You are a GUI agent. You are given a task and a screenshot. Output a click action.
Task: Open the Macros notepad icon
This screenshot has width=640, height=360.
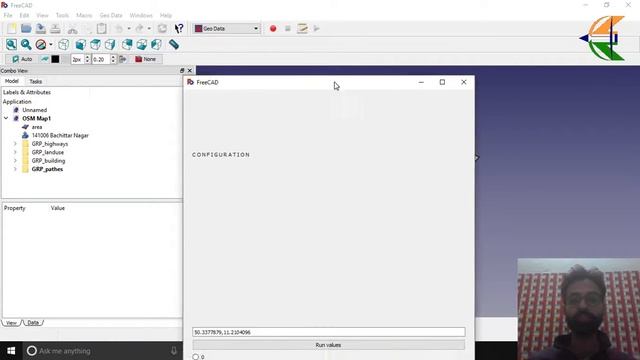[302, 28]
